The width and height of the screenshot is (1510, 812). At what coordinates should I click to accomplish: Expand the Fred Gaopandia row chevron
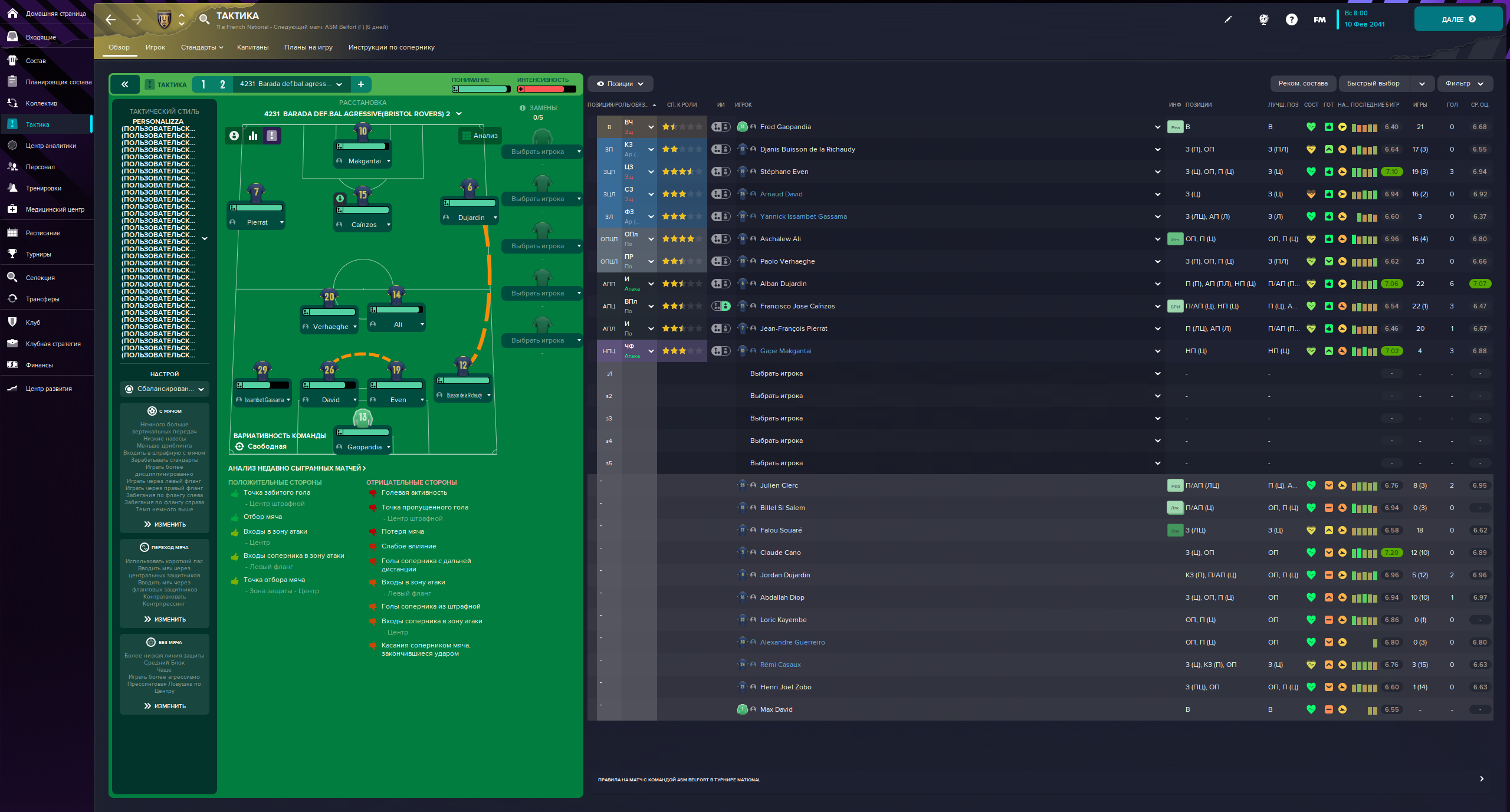1158,127
